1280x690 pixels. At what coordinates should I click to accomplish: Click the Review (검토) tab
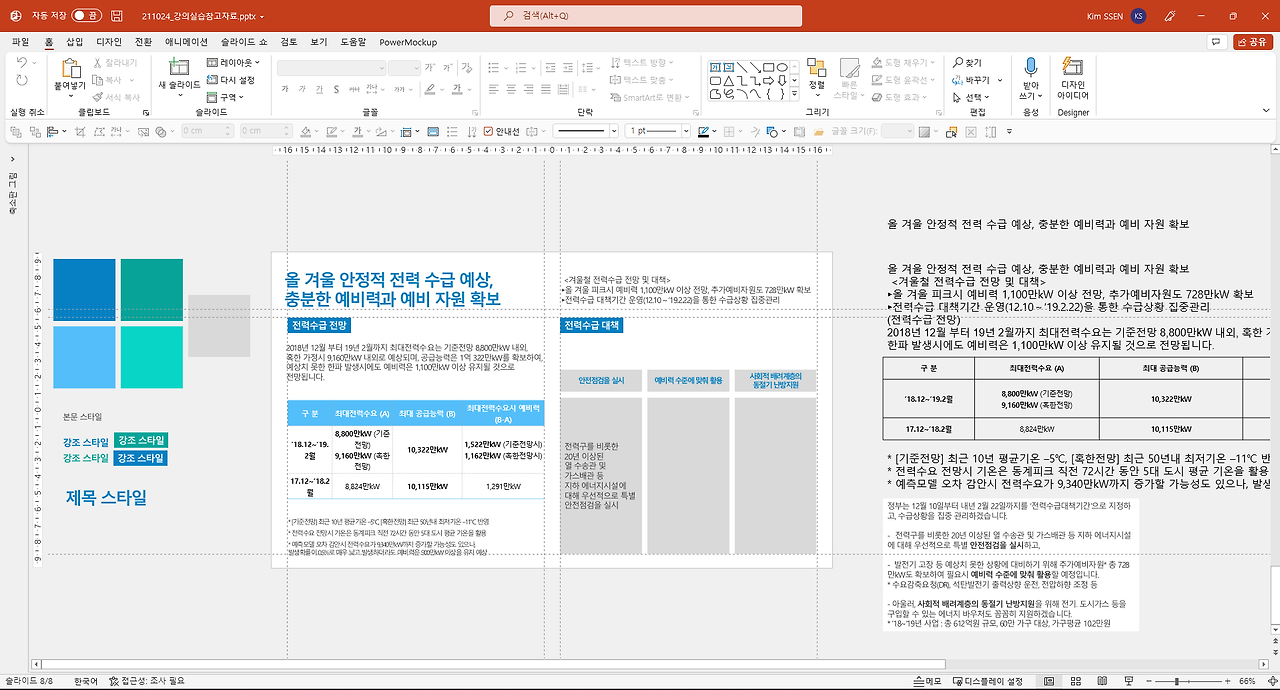pos(289,42)
